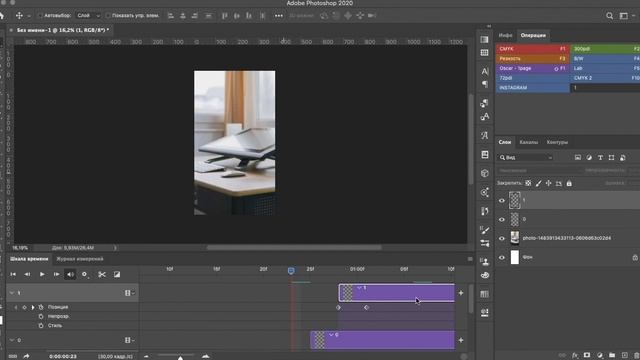This screenshot has height=360, width=640.
Task: Hide the photo-1483913433113 layer
Action: 502,238
